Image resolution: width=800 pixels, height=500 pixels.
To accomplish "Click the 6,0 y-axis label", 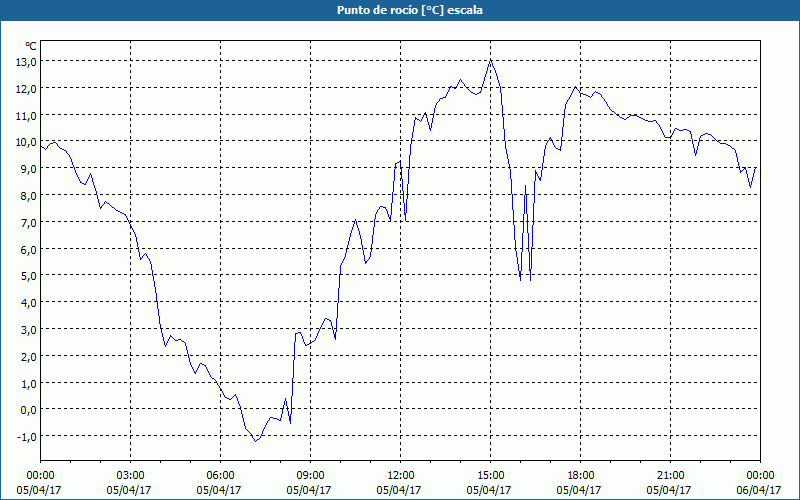I will [28, 249].
